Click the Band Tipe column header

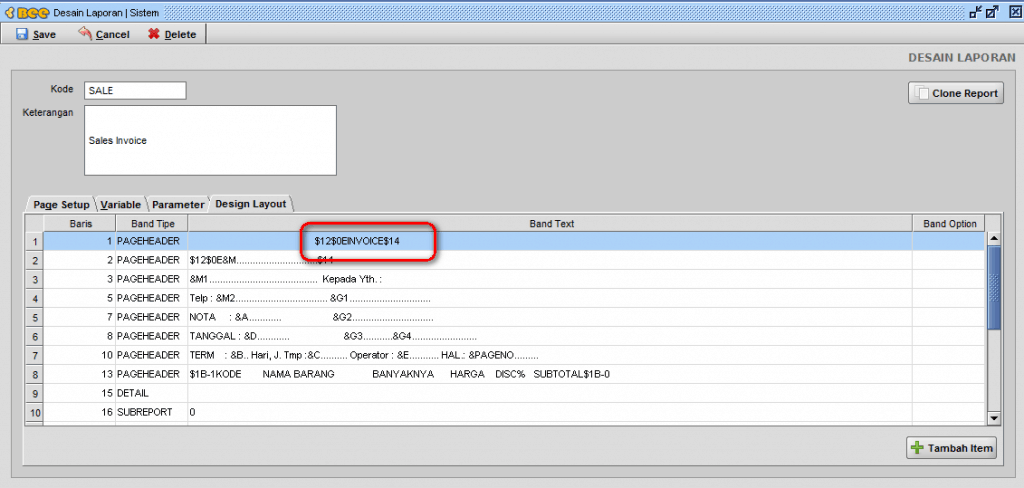(x=152, y=223)
